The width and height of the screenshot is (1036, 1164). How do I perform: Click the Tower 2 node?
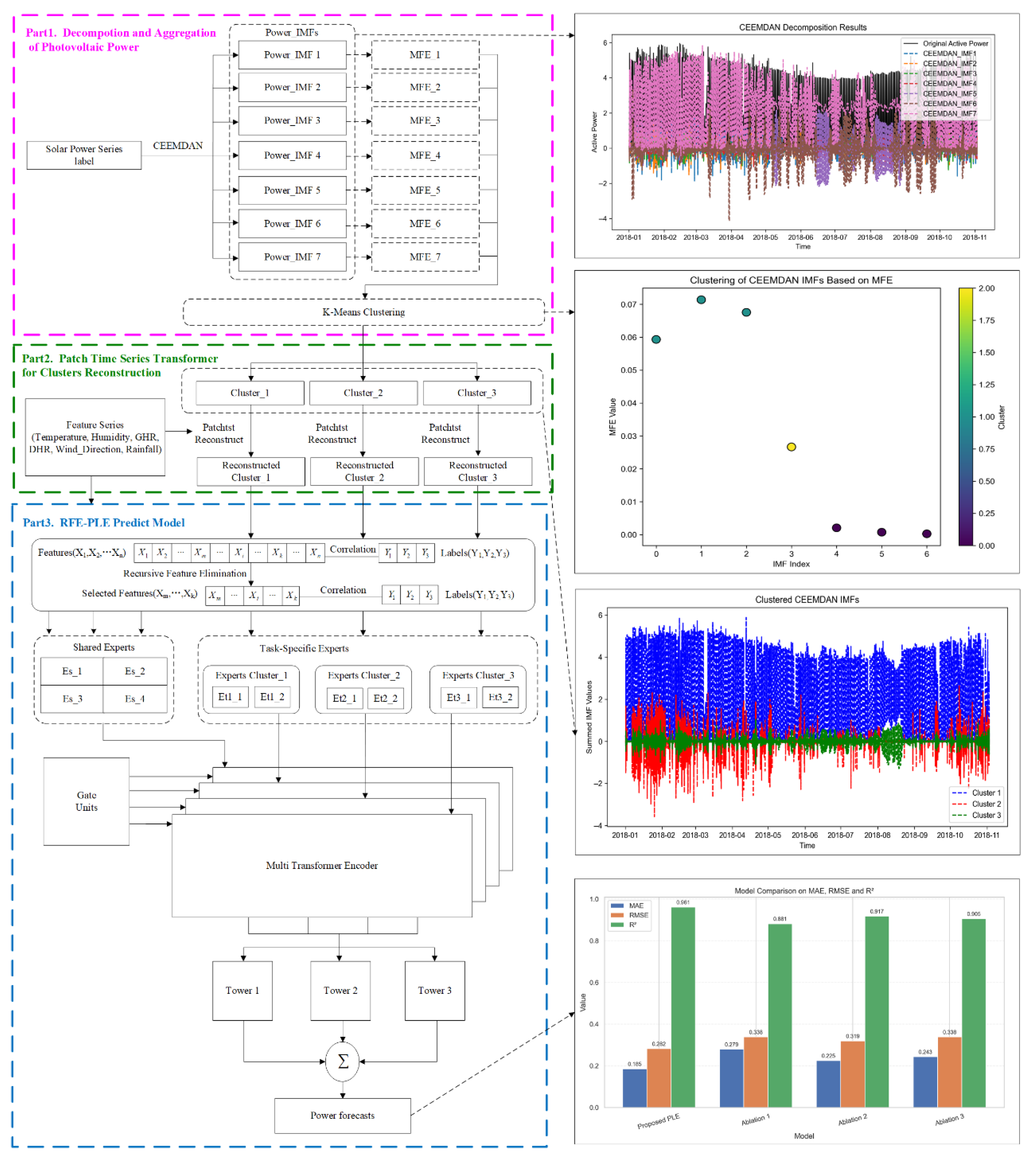click(340, 991)
